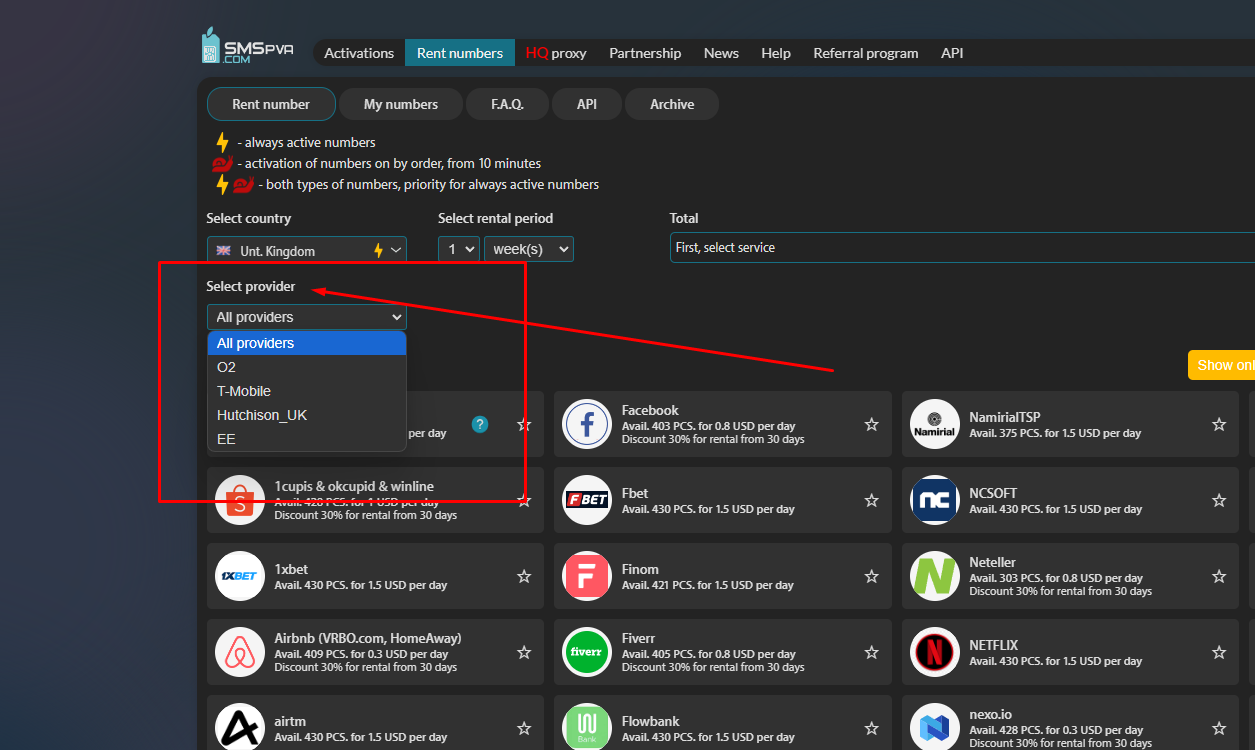1255x750 pixels.
Task: Open the Help menu item
Action: (x=775, y=53)
